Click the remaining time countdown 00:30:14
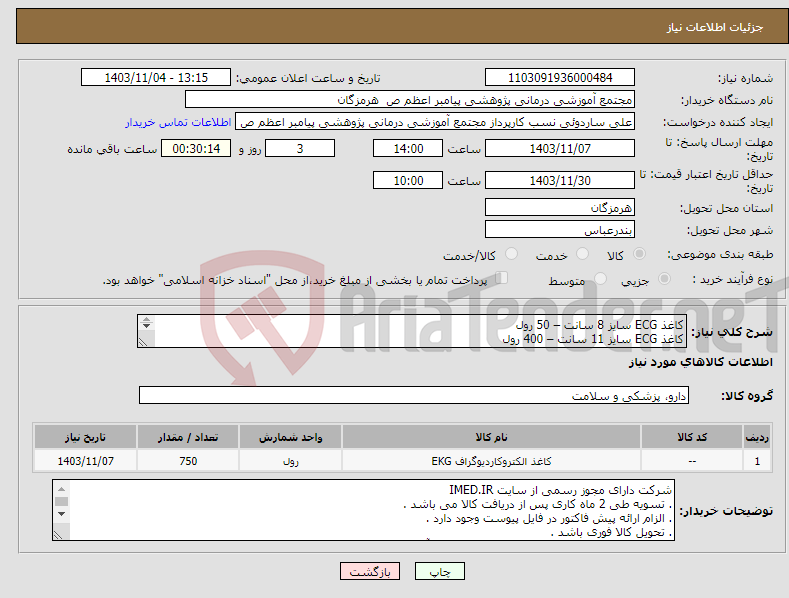Screen dimensions: 789x598 tap(196, 148)
